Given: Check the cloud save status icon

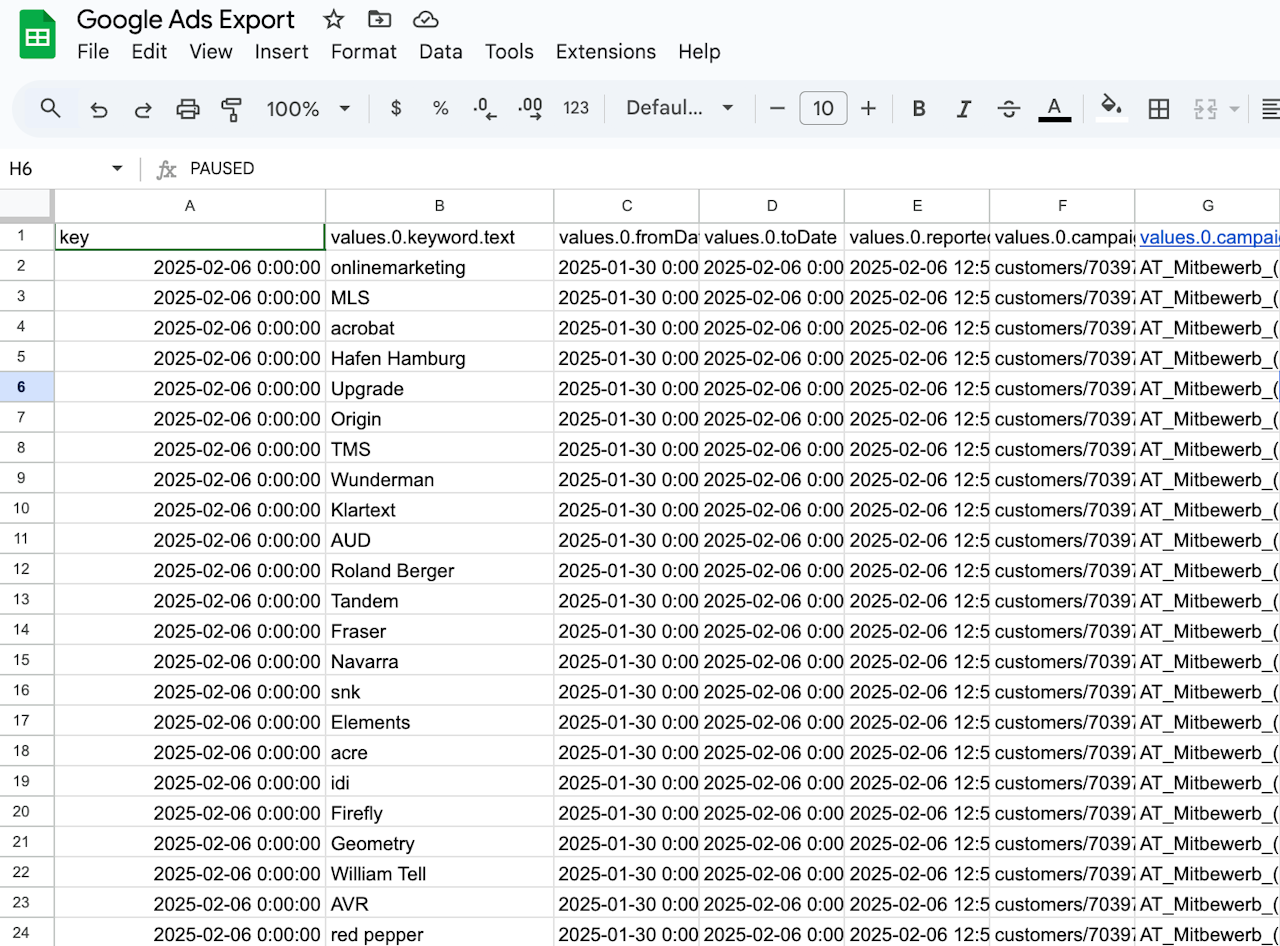Looking at the screenshot, I should [425, 20].
